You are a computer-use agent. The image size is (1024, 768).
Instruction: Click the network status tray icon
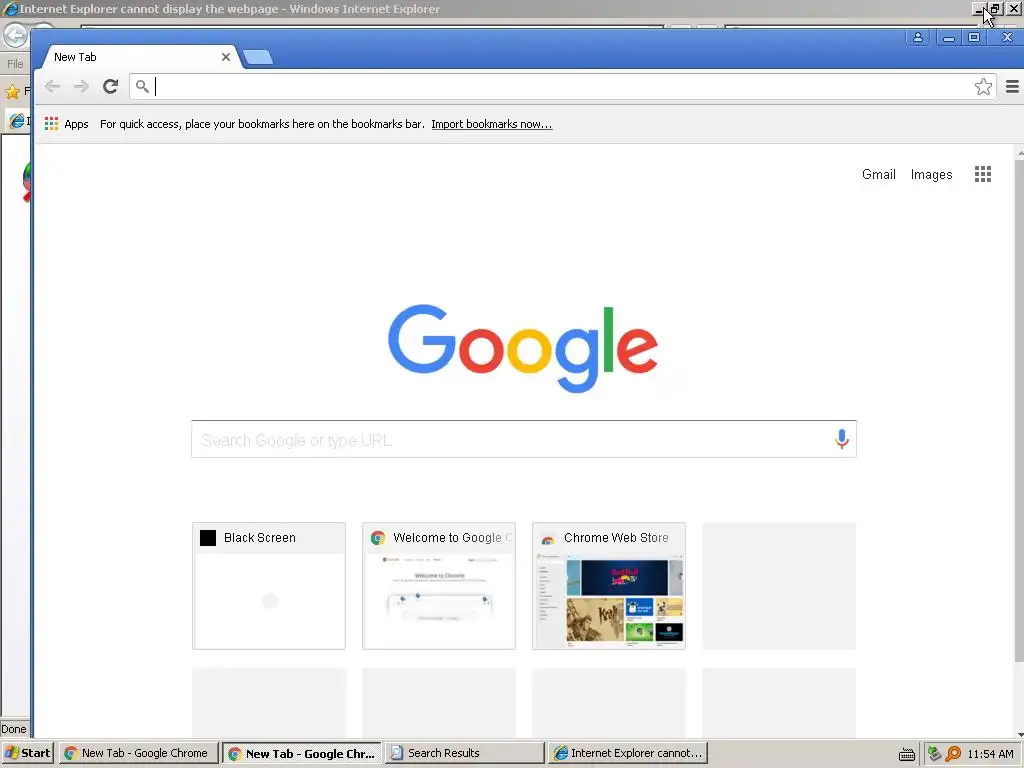pyautogui.click(x=934, y=754)
